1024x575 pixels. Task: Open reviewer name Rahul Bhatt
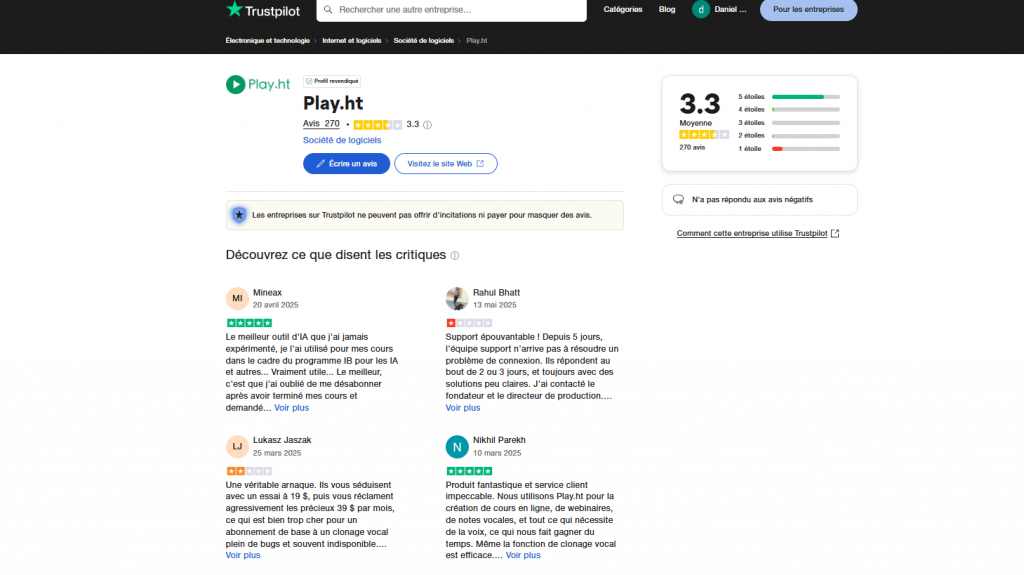(x=496, y=293)
